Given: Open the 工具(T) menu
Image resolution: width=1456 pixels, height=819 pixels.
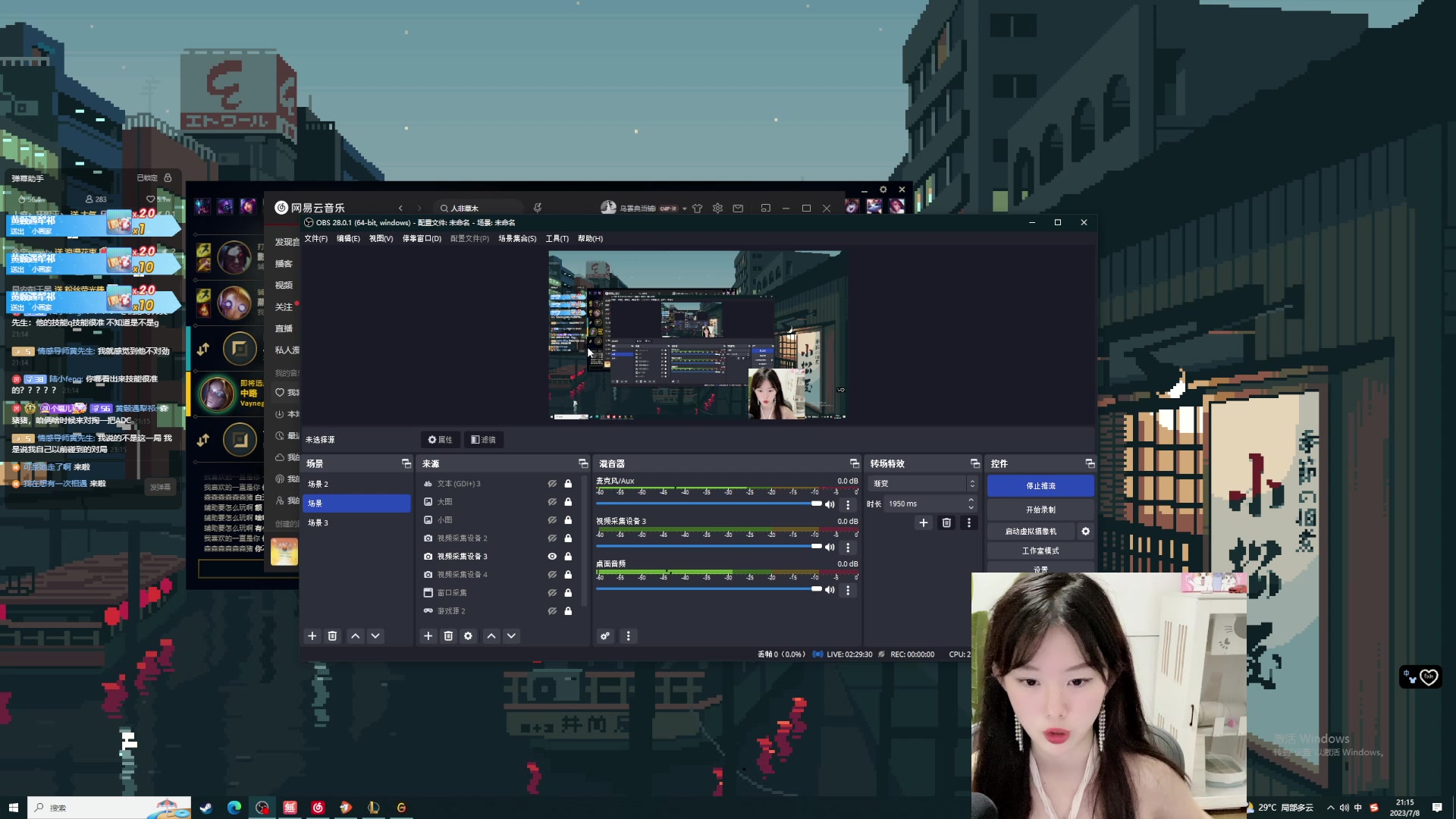Looking at the screenshot, I should click(557, 239).
